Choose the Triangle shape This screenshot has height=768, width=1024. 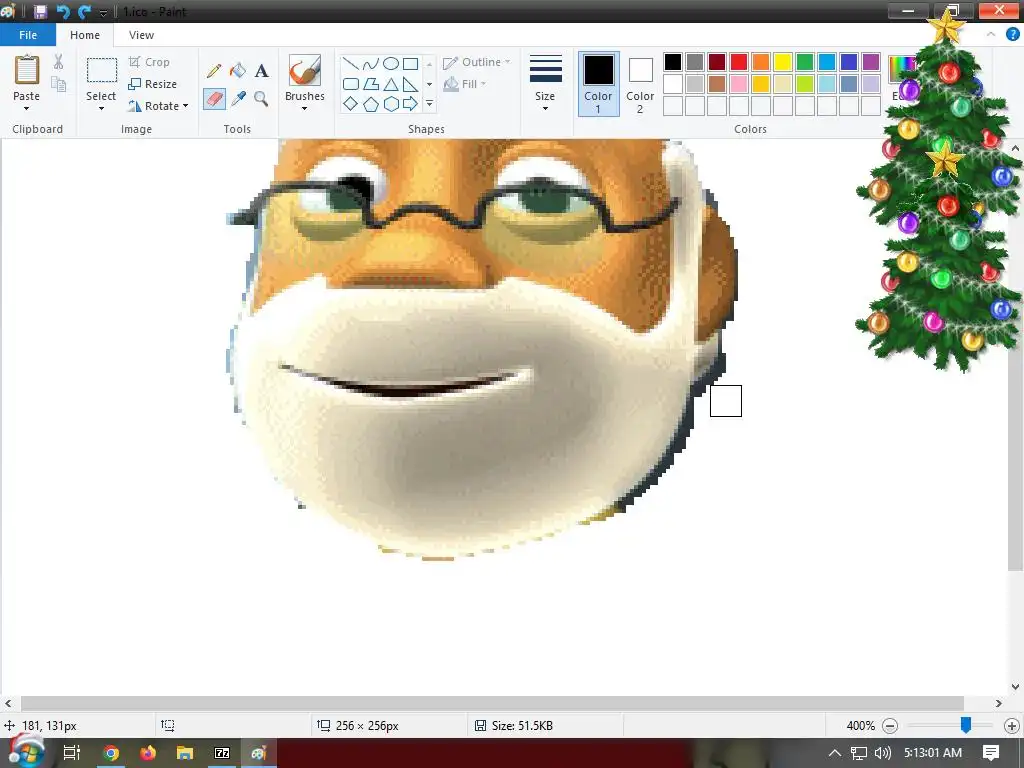[391, 84]
